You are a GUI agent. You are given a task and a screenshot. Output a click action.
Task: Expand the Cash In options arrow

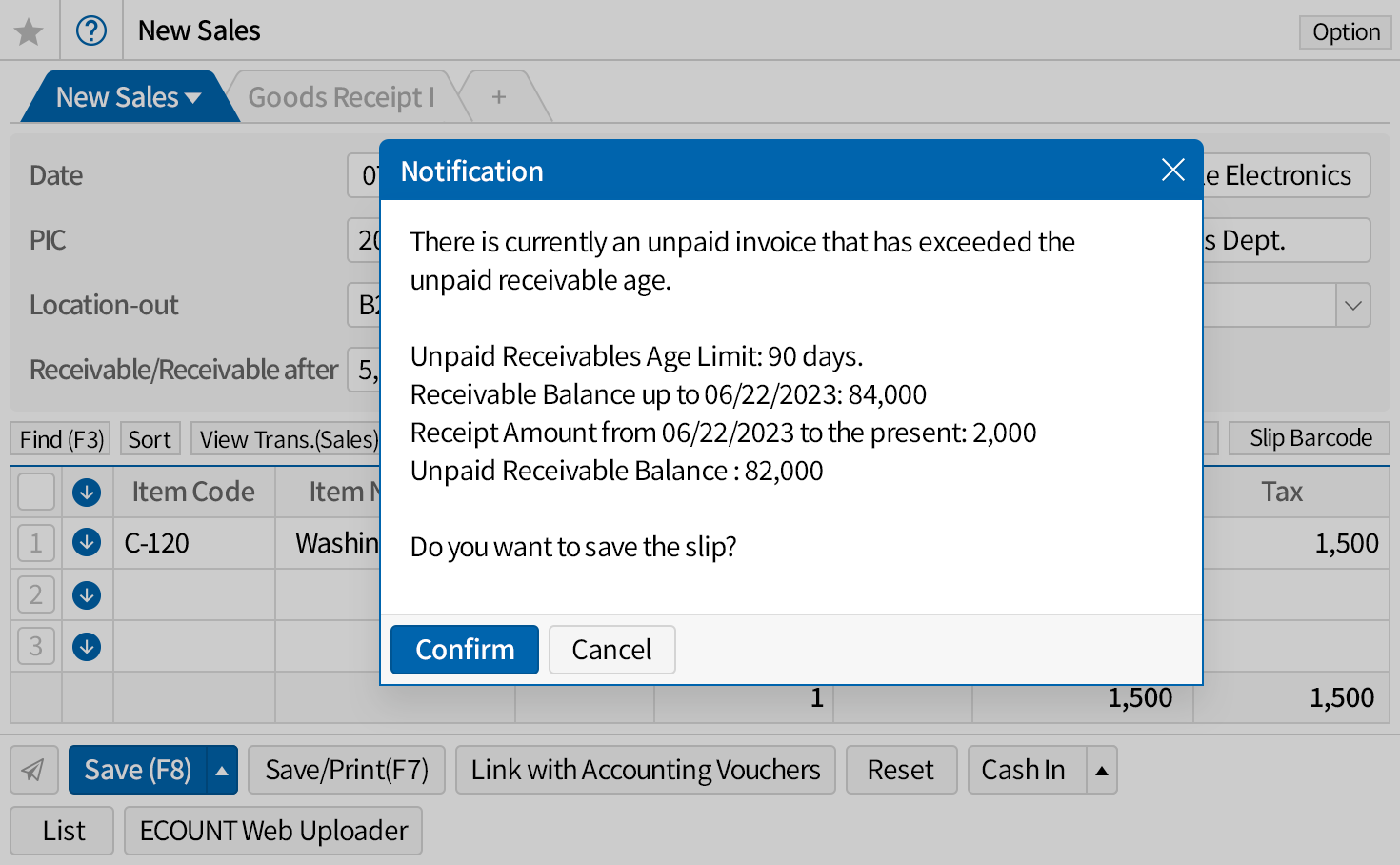(x=1102, y=770)
